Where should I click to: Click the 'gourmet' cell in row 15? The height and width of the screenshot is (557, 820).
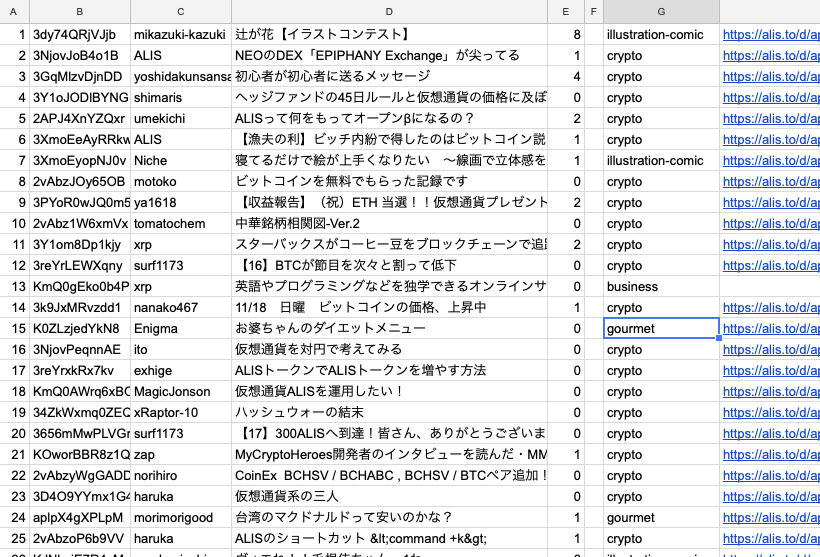(661, 328)
